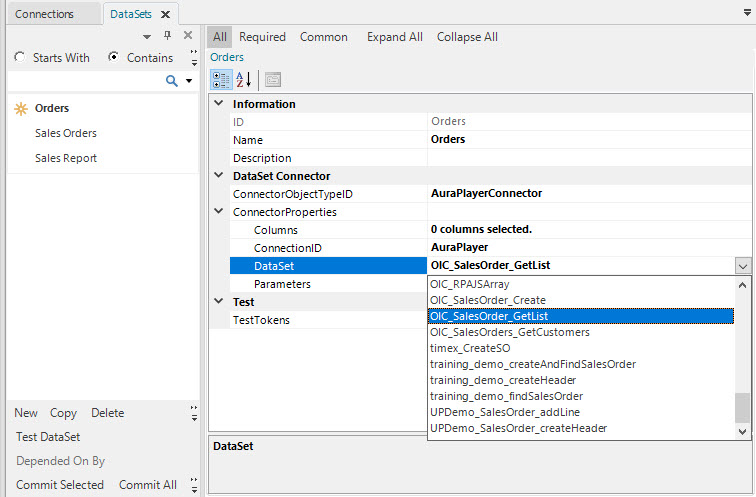Click the toolbar overflow grip beside Contains
The image size is (756, 497).
click(x=194, y=57)
